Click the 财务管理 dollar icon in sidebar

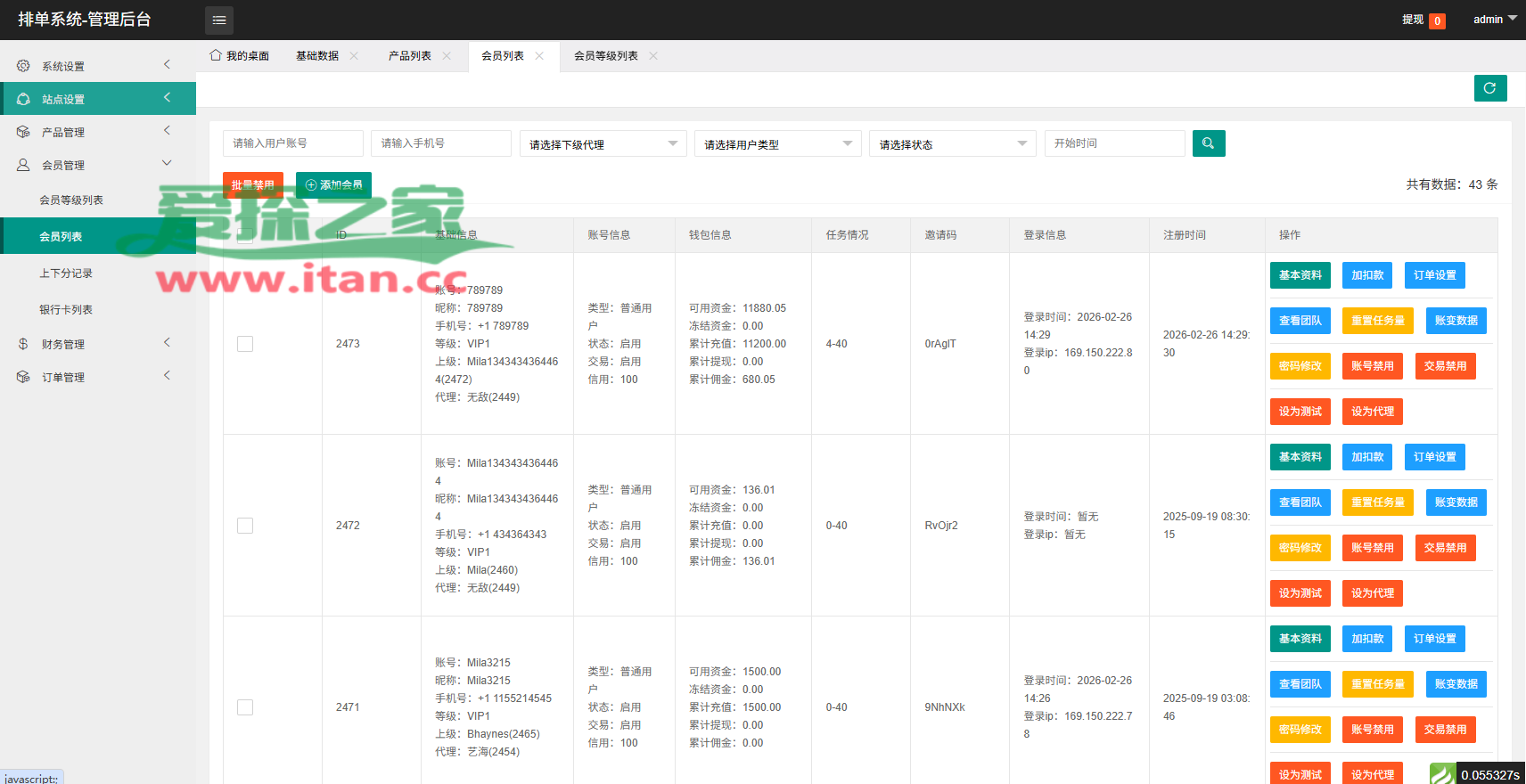point(23,344)
